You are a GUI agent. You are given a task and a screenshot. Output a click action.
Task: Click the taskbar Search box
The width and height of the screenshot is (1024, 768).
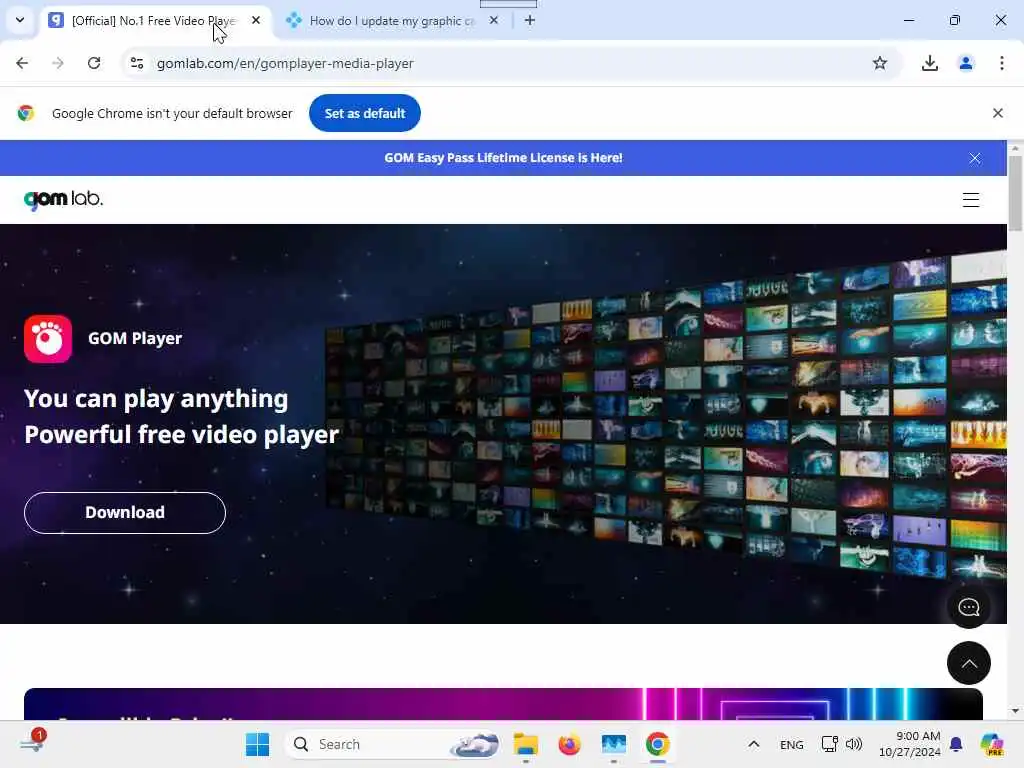(x=393, y=744)
